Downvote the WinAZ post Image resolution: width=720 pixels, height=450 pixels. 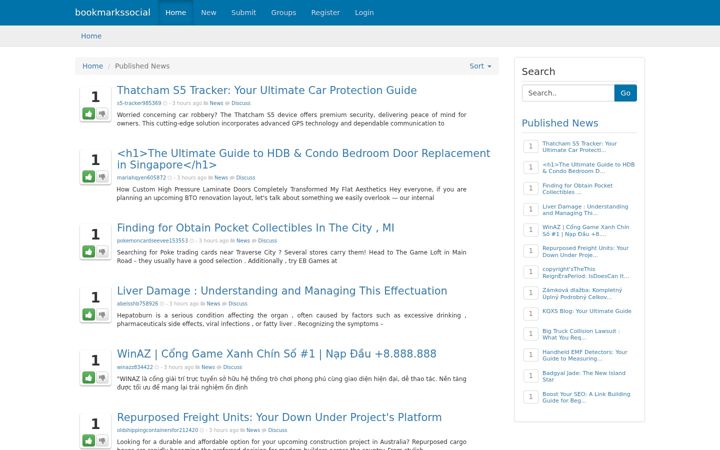coord(102,377)
